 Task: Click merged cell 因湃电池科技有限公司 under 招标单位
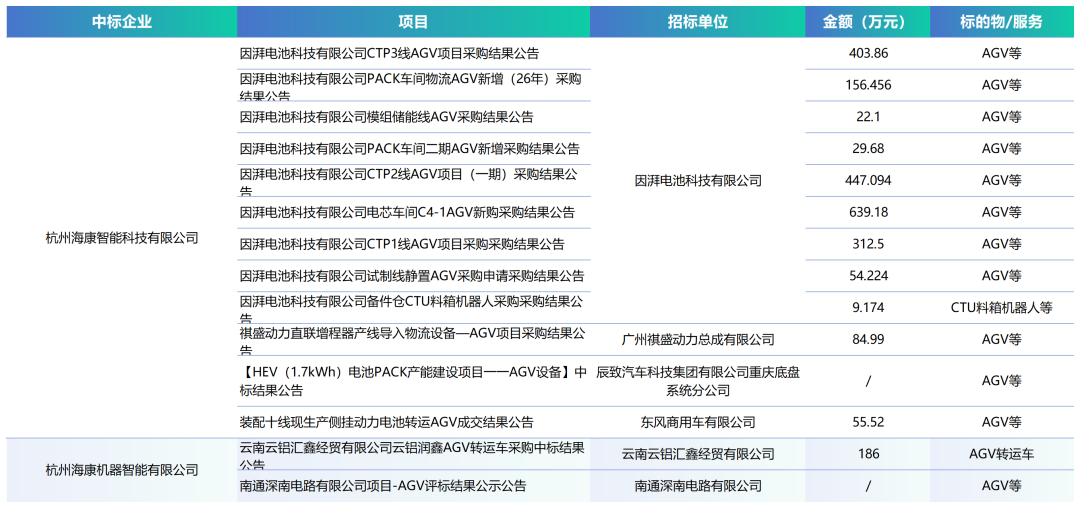(x=698, y=180)
